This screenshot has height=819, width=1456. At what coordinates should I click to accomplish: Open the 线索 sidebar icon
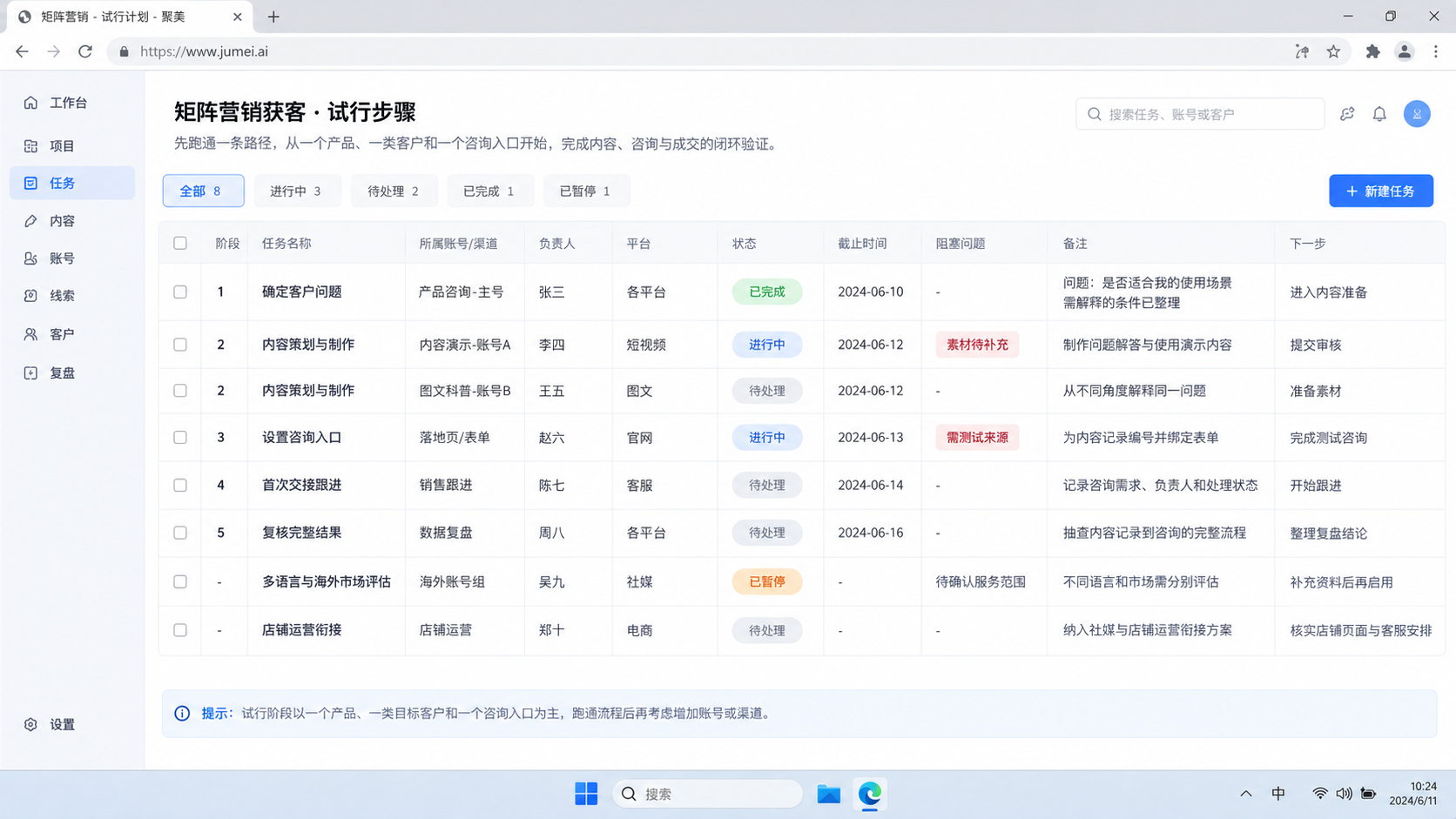coord(30,296)
